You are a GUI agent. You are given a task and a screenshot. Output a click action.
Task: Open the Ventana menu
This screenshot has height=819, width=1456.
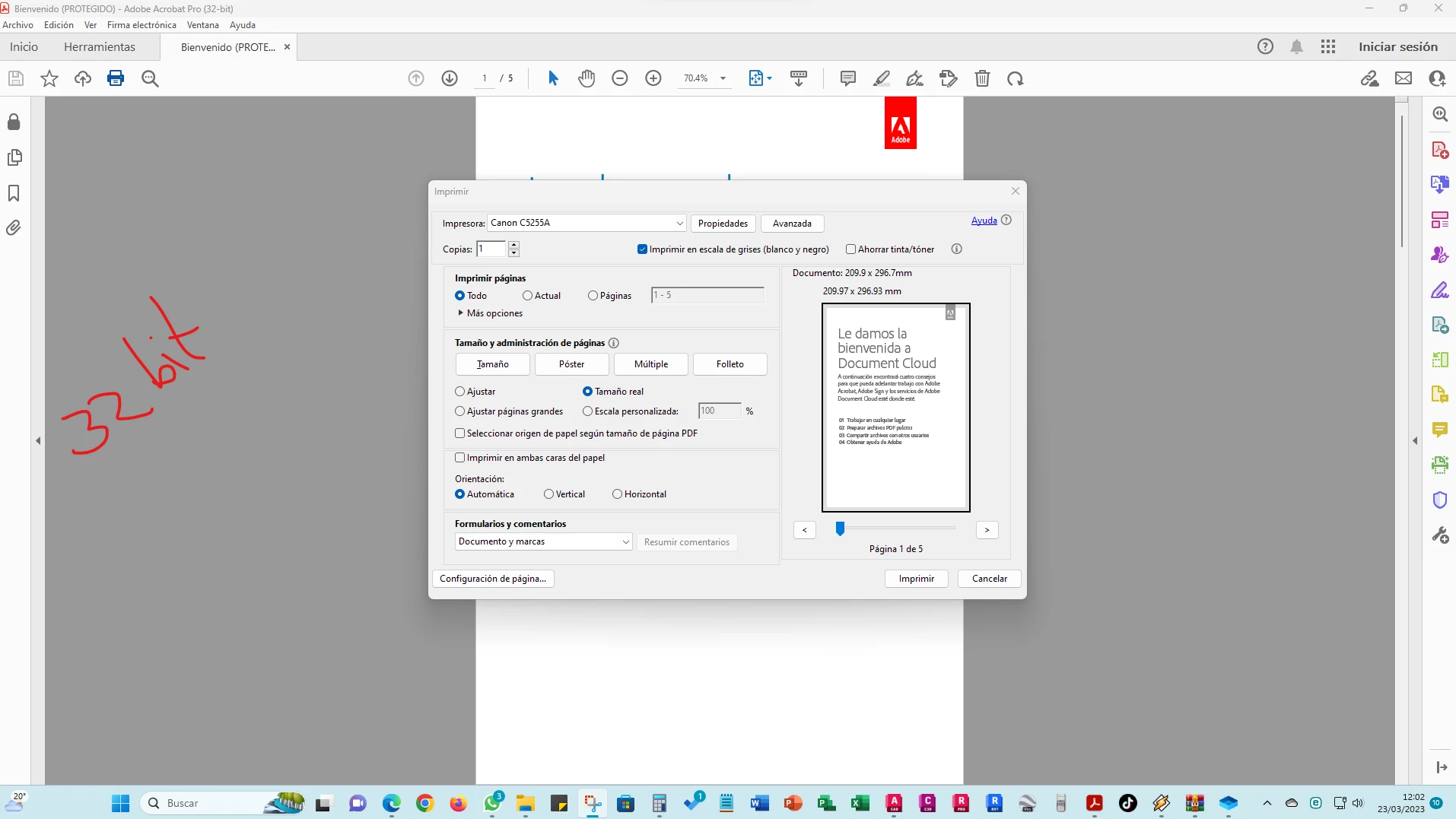click(x=202, y=25)
